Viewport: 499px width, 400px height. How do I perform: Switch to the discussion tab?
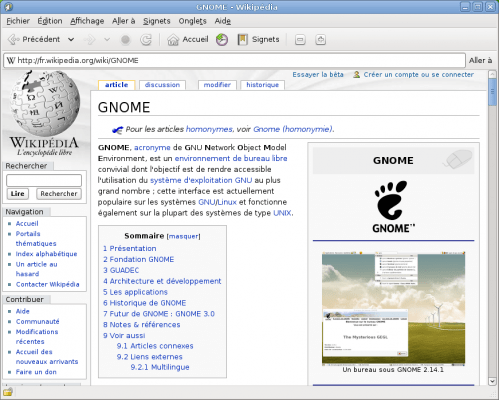[x=162, y=85]
